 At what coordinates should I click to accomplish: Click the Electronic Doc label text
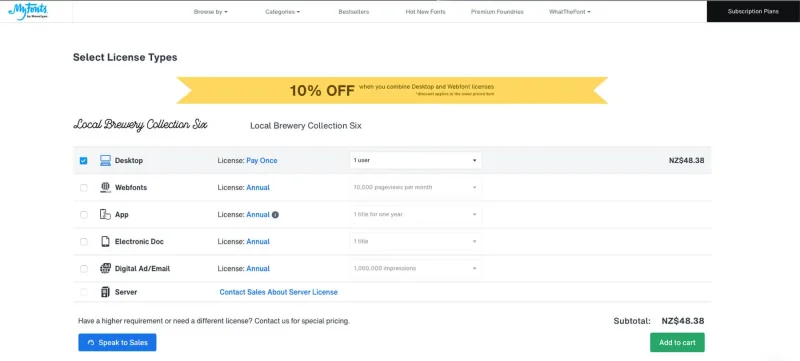point(139,242)
